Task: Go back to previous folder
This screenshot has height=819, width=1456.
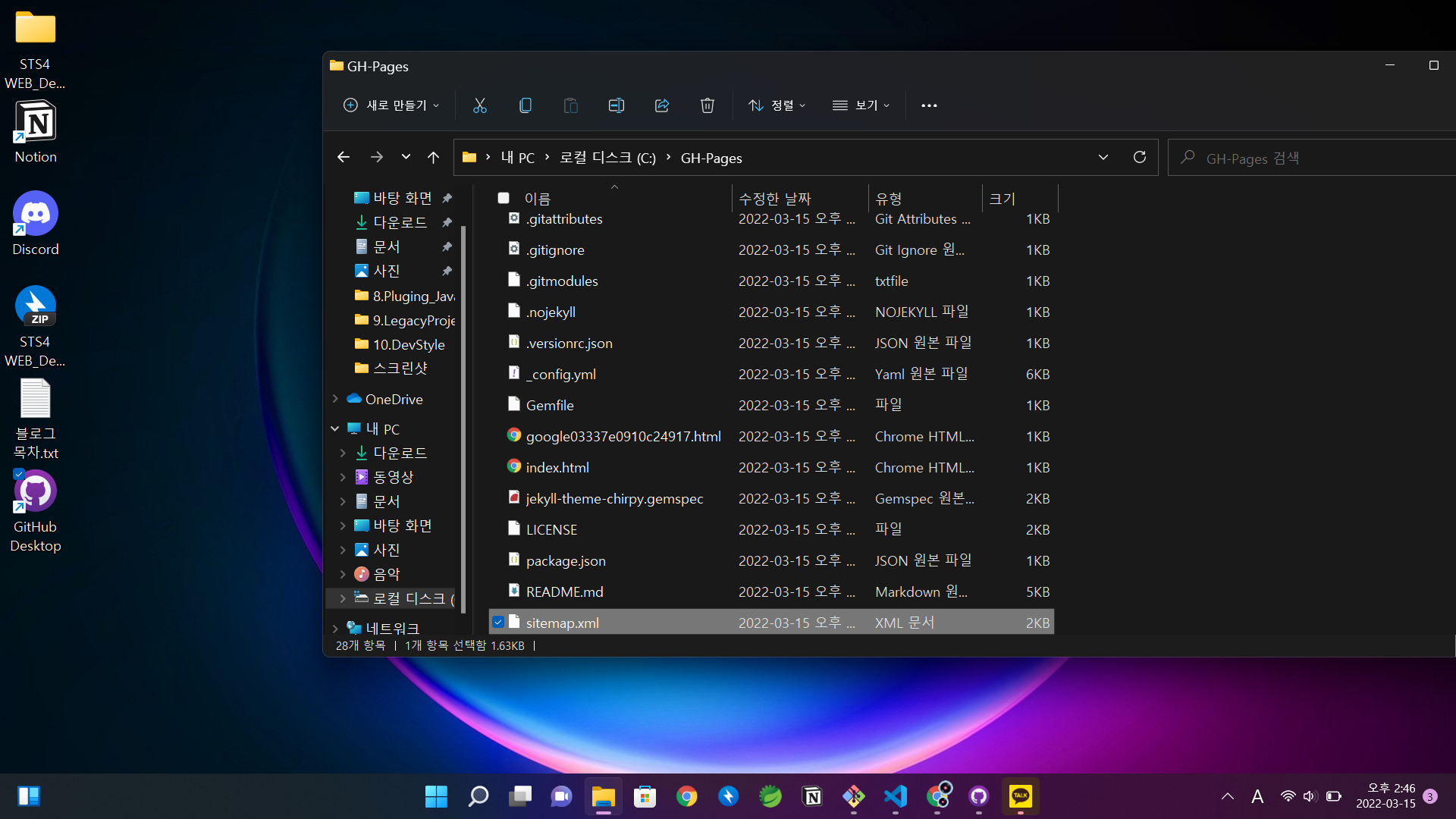Action: tap(344, 158)
